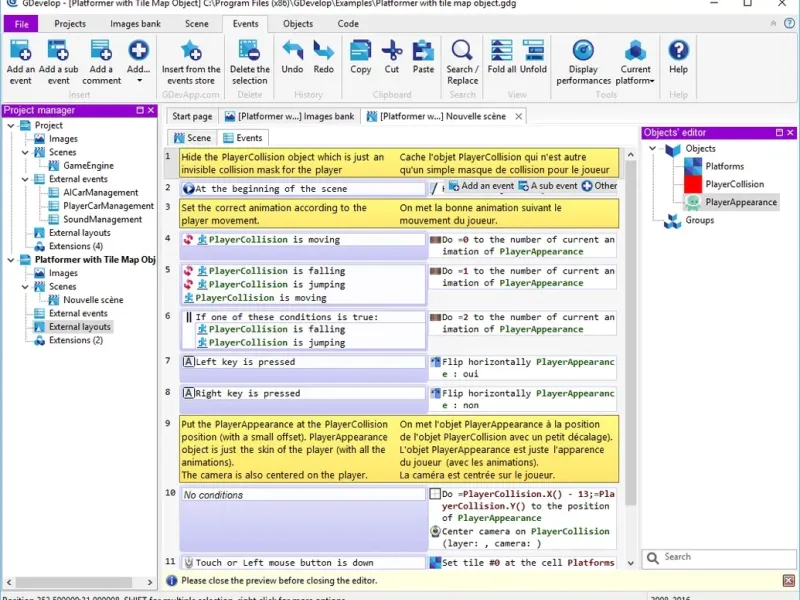Switch to the Code ribbon tab
Image resolution: width=800 pixels, height=600 pixels.
click(x=348, y=24)
